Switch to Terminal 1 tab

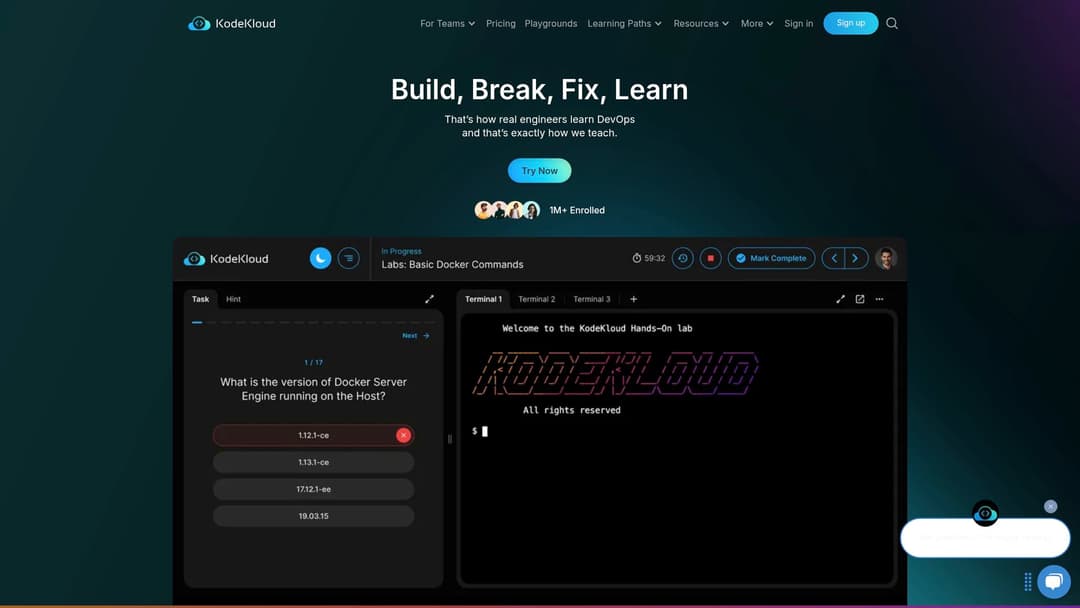click(484, 299)
